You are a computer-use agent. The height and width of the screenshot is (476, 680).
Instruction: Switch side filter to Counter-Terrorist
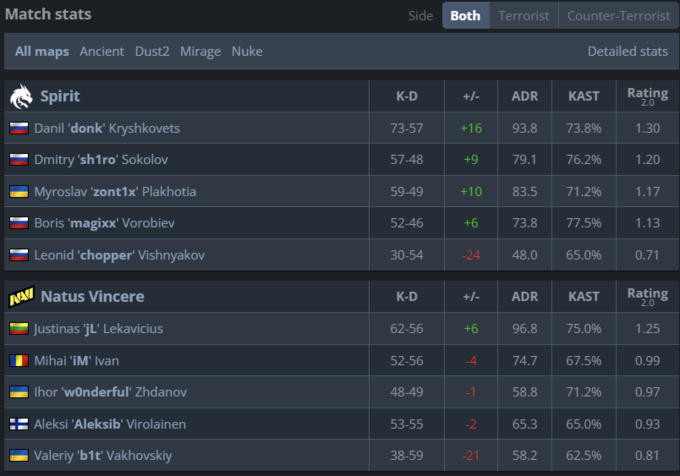coord(616,16)
